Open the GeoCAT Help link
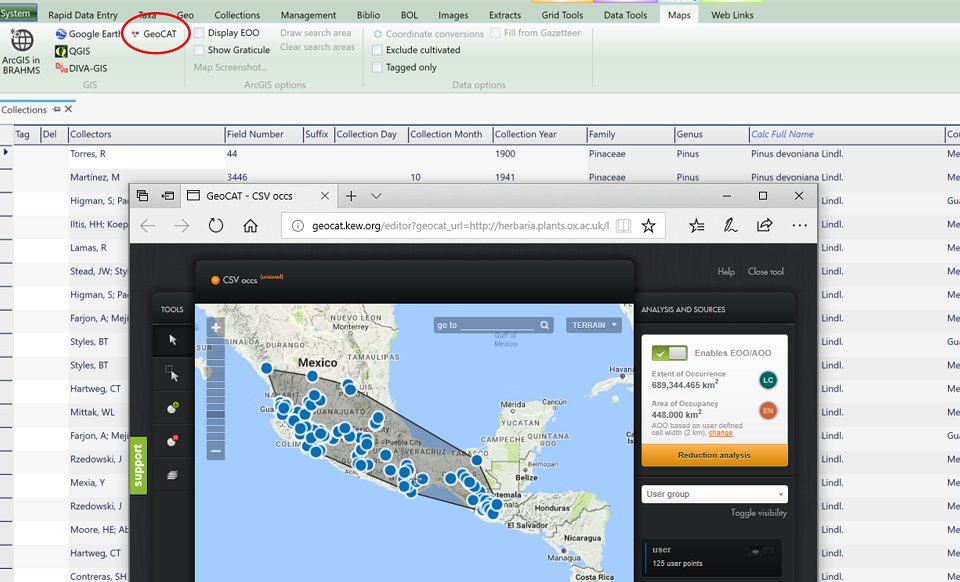 pos(726,271)
